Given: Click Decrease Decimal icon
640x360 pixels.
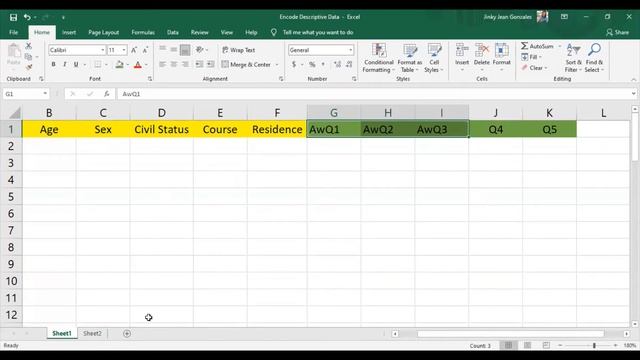Looking at the screenshot, I should [349, 64].
